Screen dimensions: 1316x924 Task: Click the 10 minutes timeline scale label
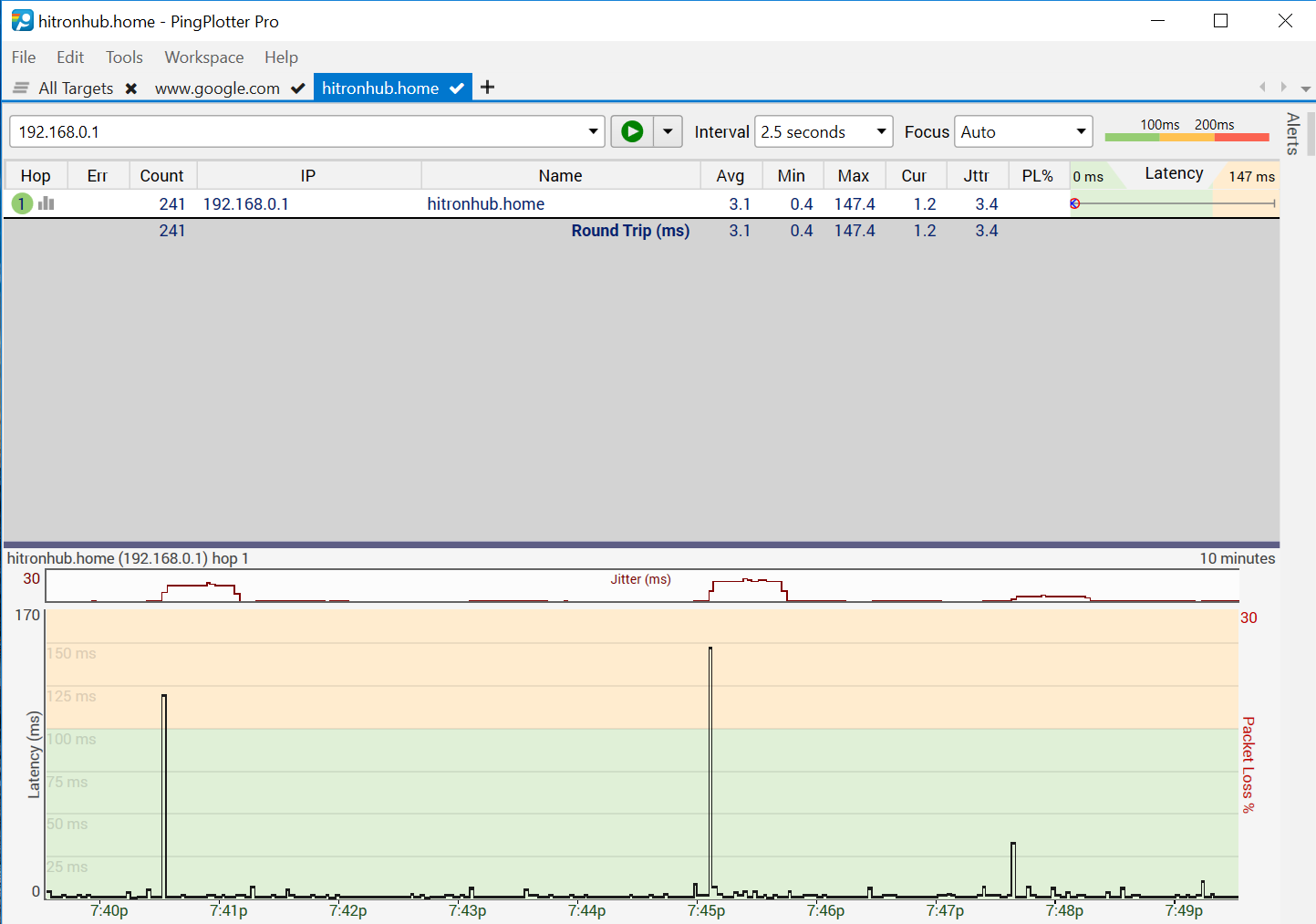[x=1237, y=558]
